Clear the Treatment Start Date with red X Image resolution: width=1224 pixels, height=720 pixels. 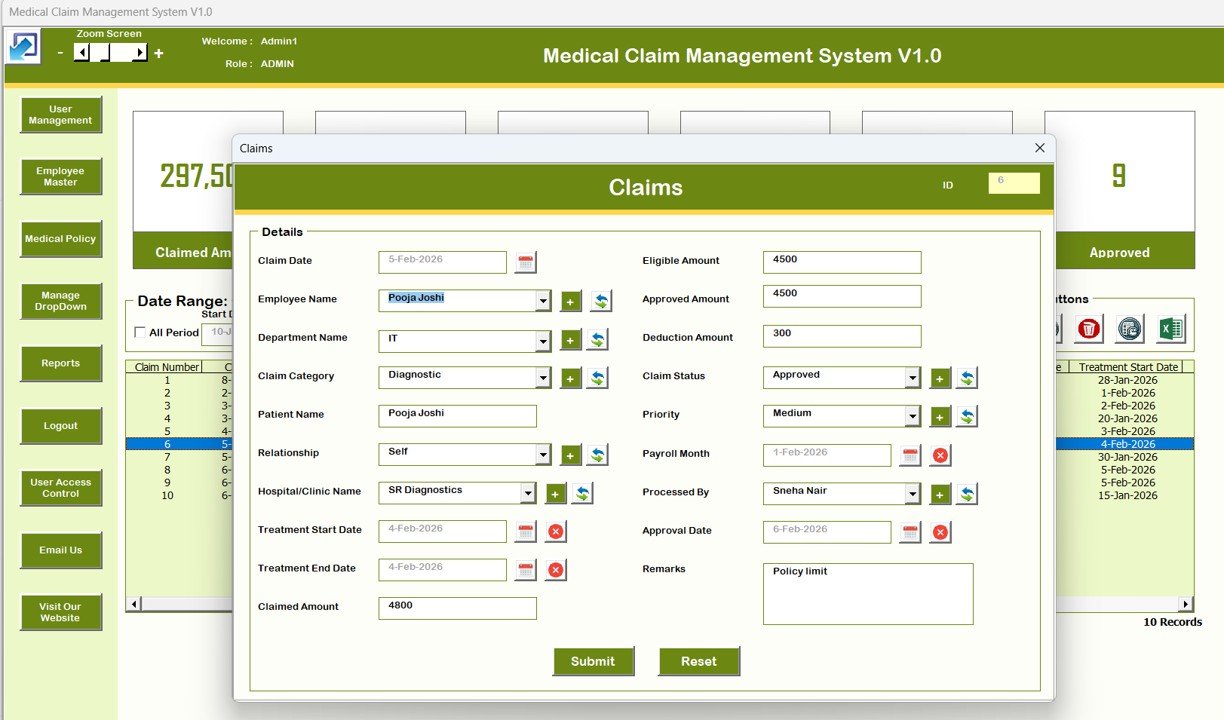[556, 532]
